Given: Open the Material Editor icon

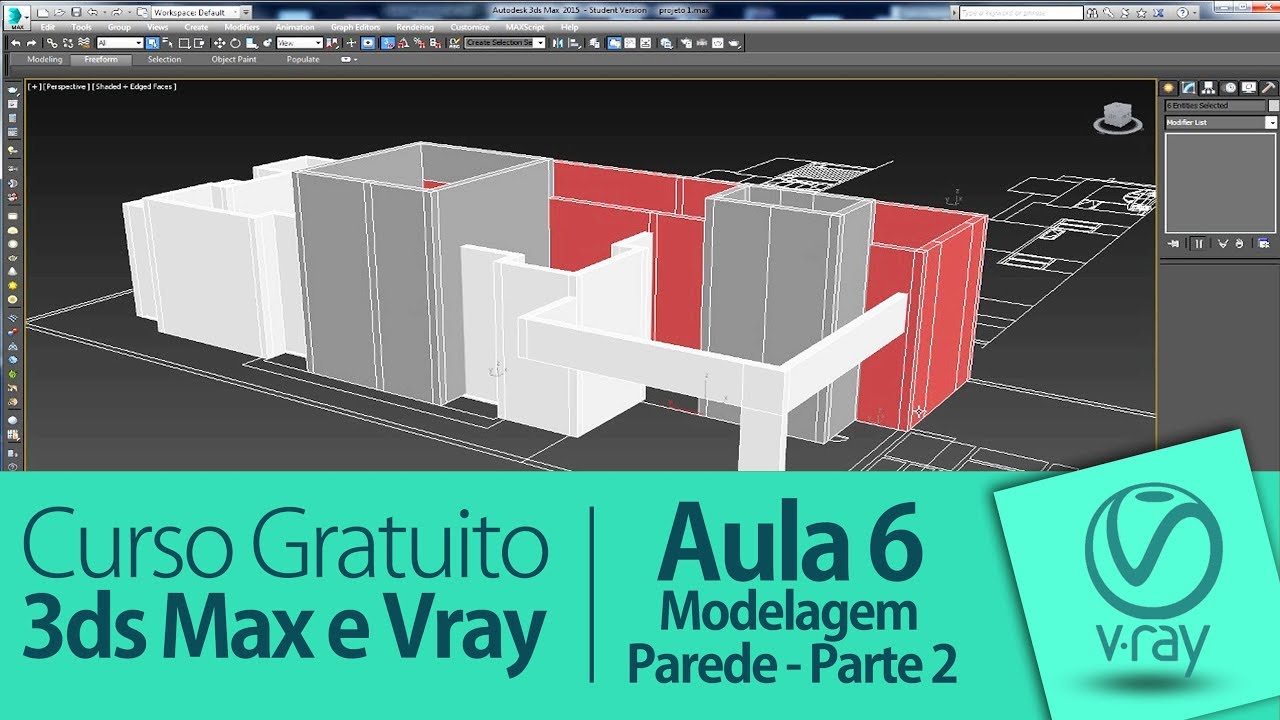Looking at the screenshot, I should pyautogui.click(x=667, y=43).
